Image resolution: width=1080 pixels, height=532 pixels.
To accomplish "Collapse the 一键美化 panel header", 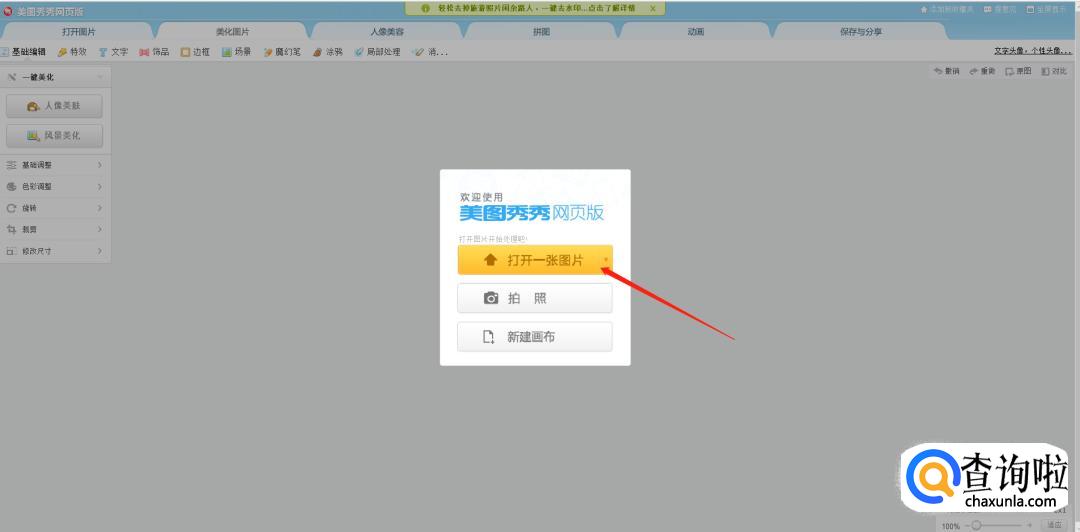I will tap(55, 77).
